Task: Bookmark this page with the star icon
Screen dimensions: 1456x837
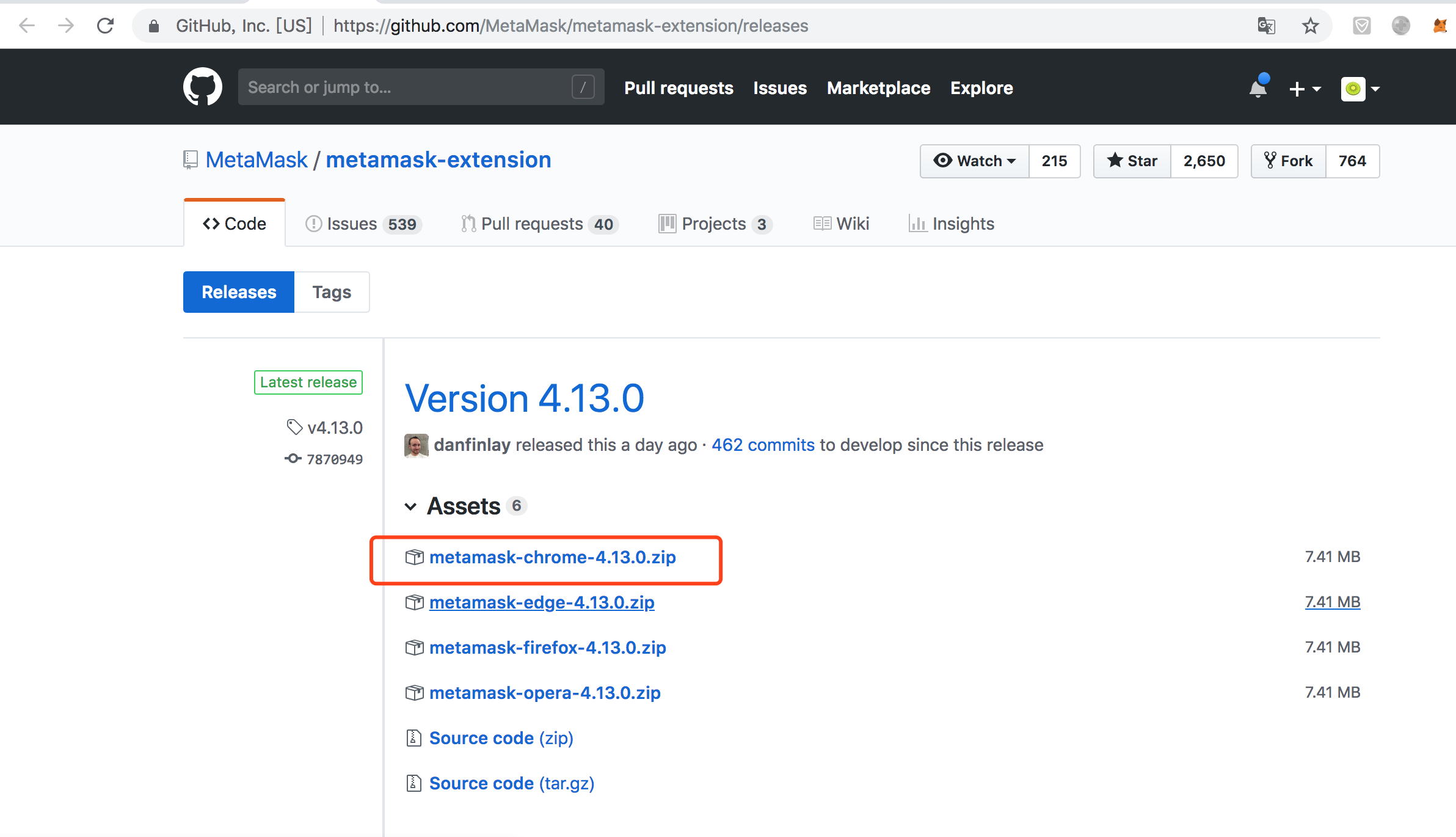Action: point(1310,26)
